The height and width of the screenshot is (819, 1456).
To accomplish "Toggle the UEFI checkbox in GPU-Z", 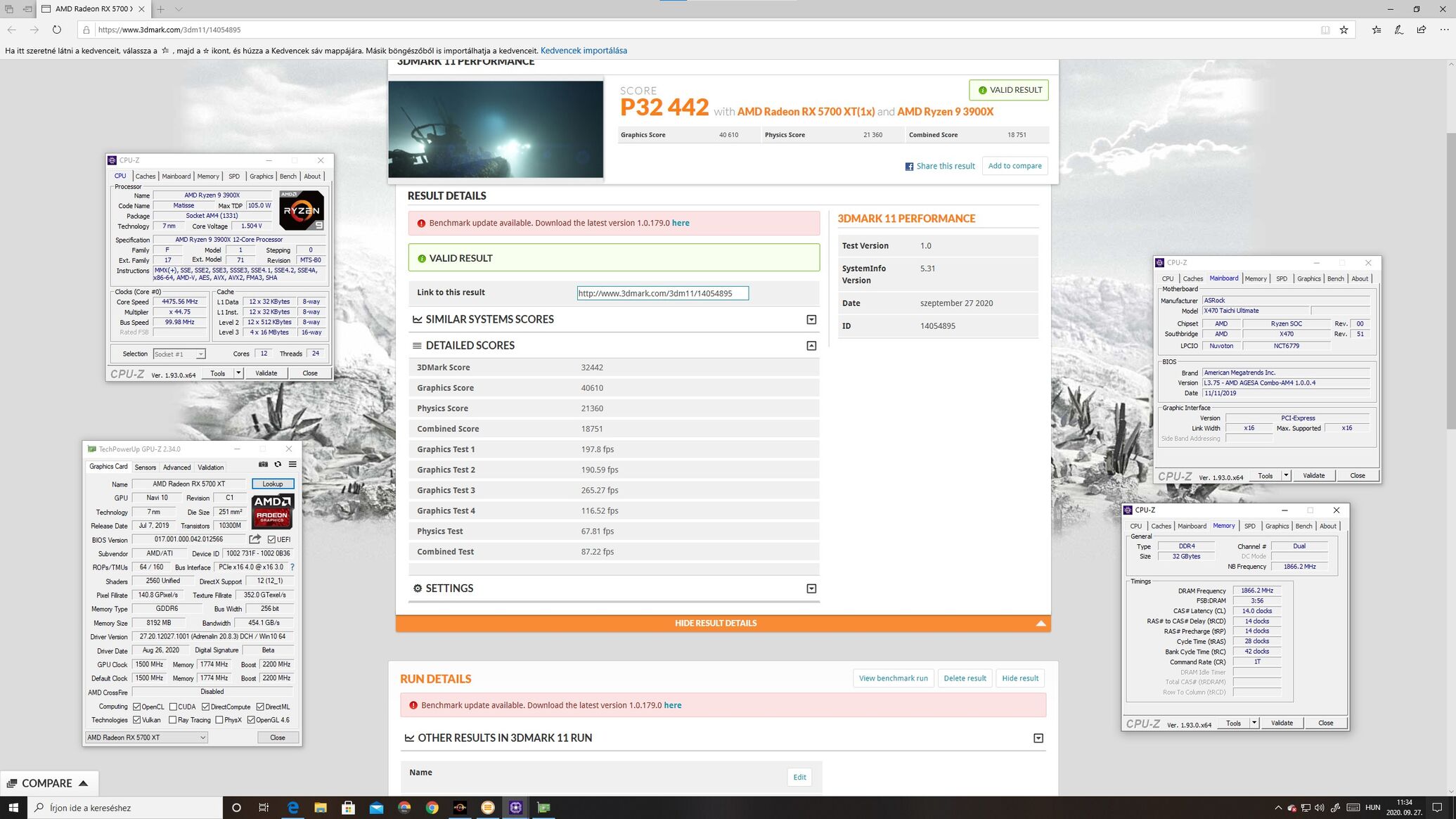I will coord(272,540).
